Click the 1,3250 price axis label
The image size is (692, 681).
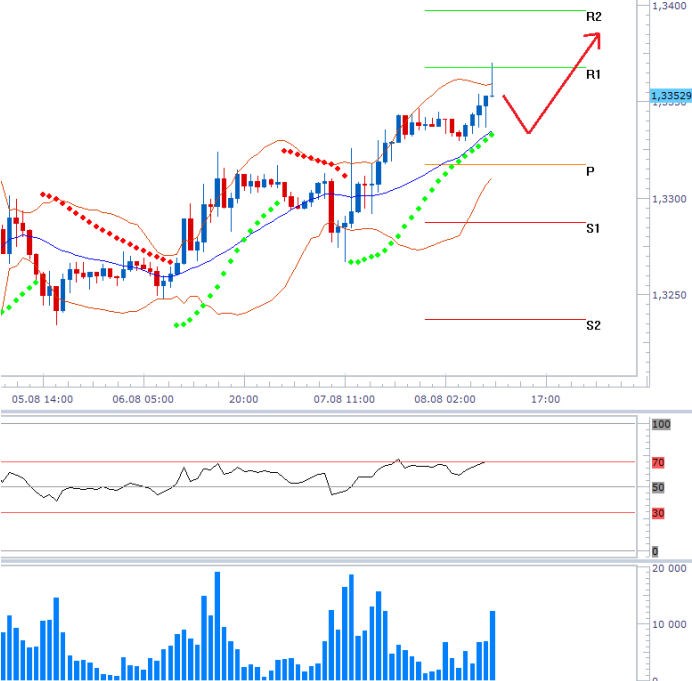pos(669,295)
